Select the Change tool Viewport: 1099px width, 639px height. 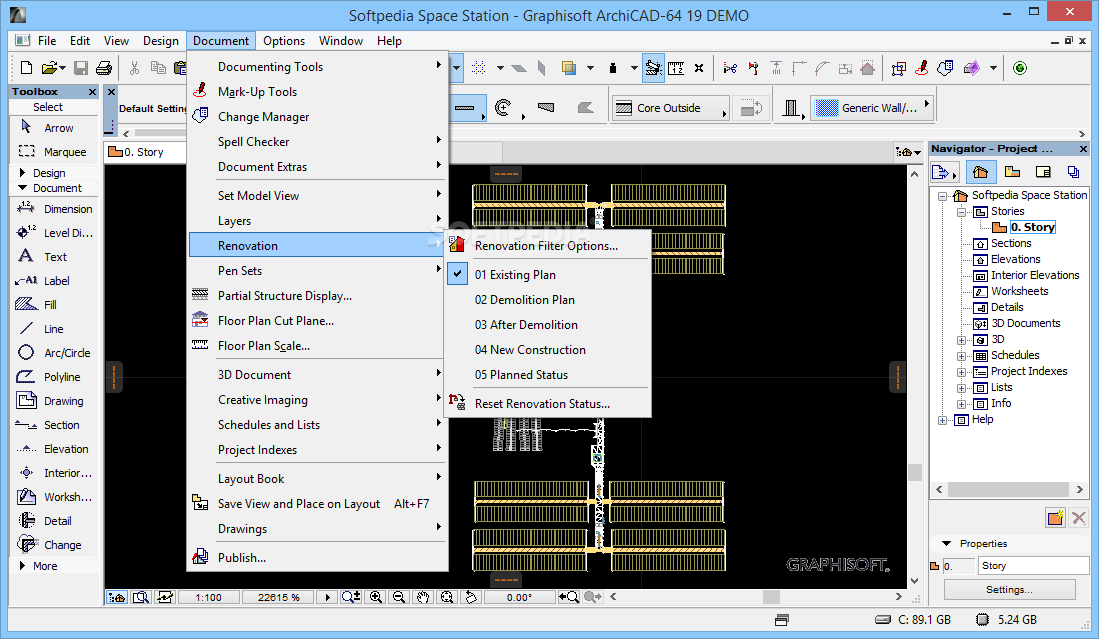(55, 544)
